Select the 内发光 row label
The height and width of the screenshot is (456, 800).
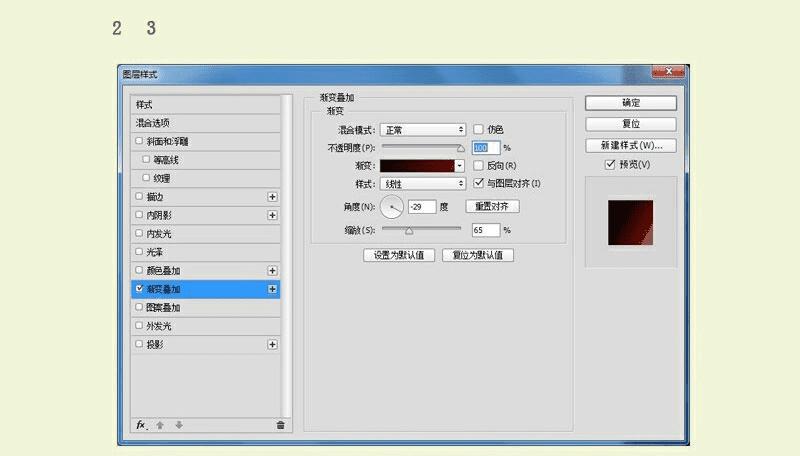click(159, 234)
